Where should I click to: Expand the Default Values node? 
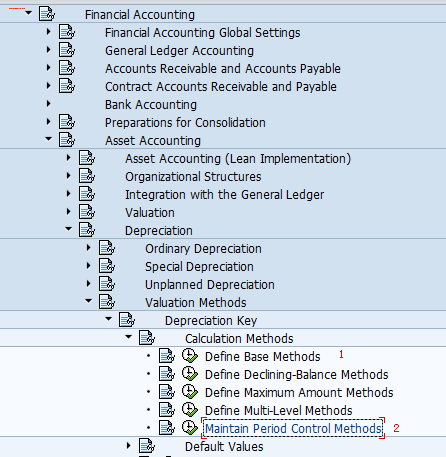(x=129, y=446)
